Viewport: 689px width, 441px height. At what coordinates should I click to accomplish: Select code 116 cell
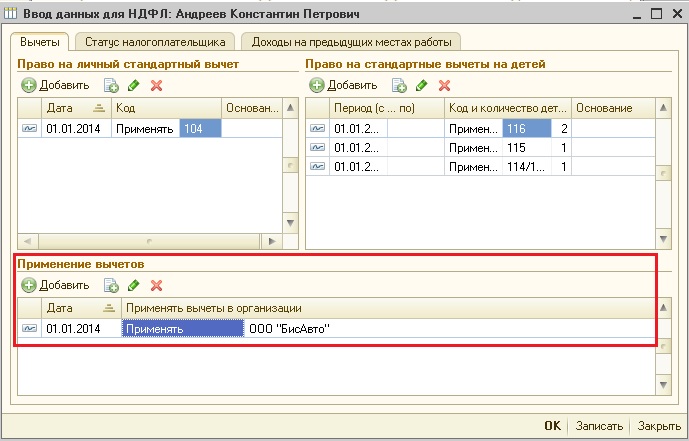coord(527,129)
